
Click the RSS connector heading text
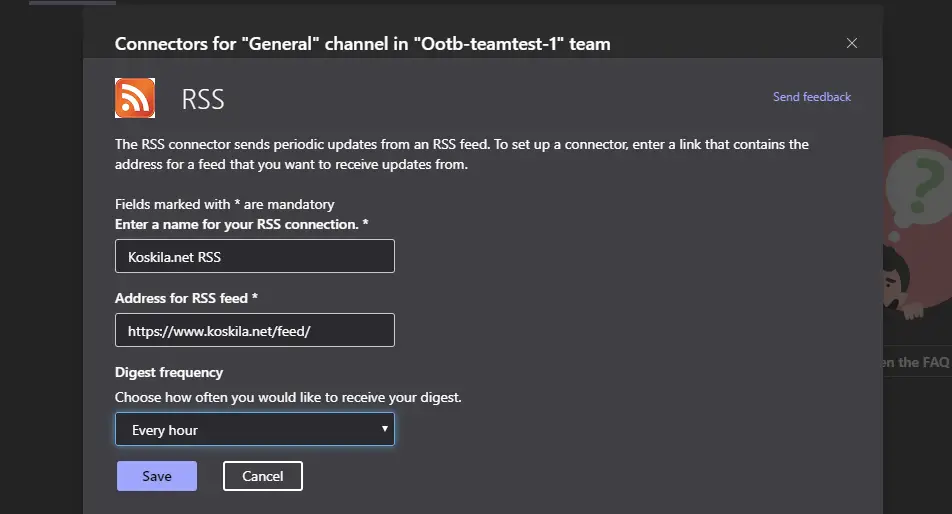(x=203, y=100)
